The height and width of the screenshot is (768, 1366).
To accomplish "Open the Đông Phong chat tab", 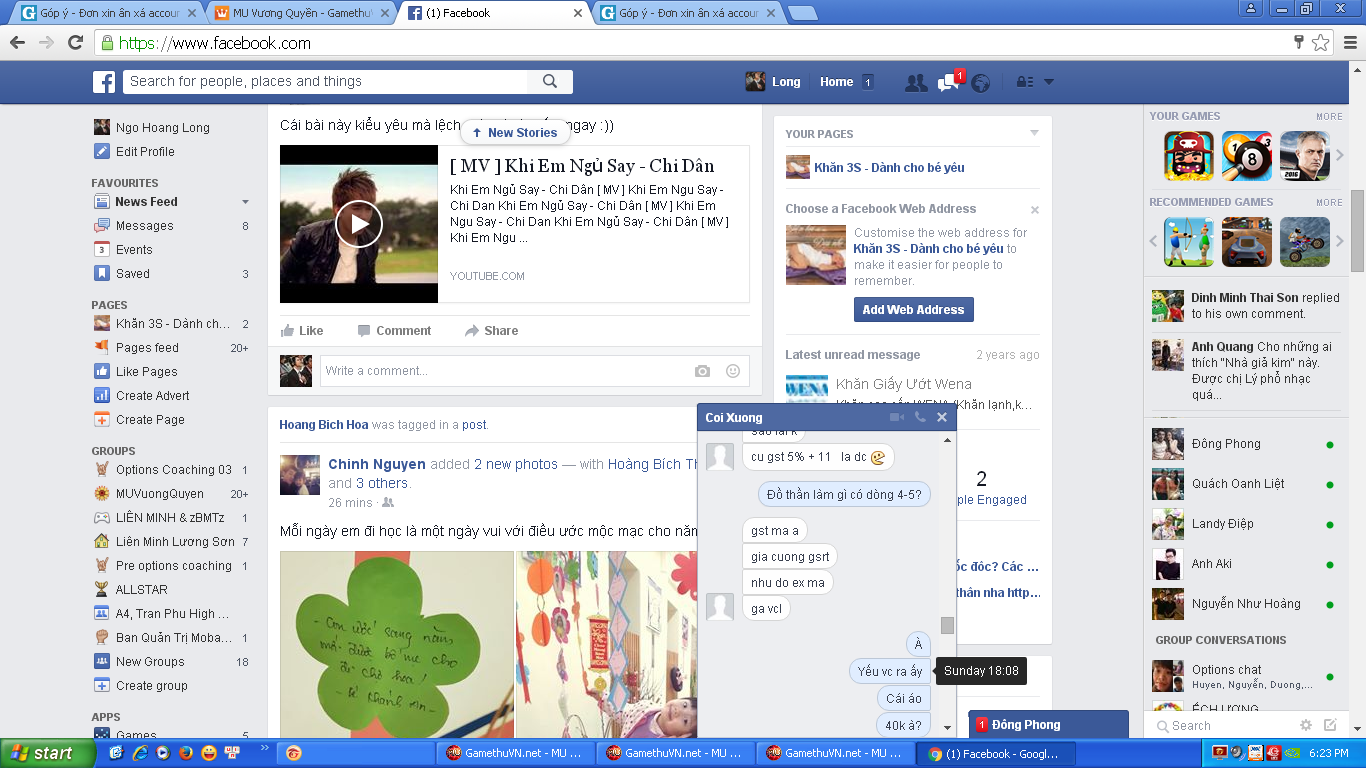I will 1048,725.
